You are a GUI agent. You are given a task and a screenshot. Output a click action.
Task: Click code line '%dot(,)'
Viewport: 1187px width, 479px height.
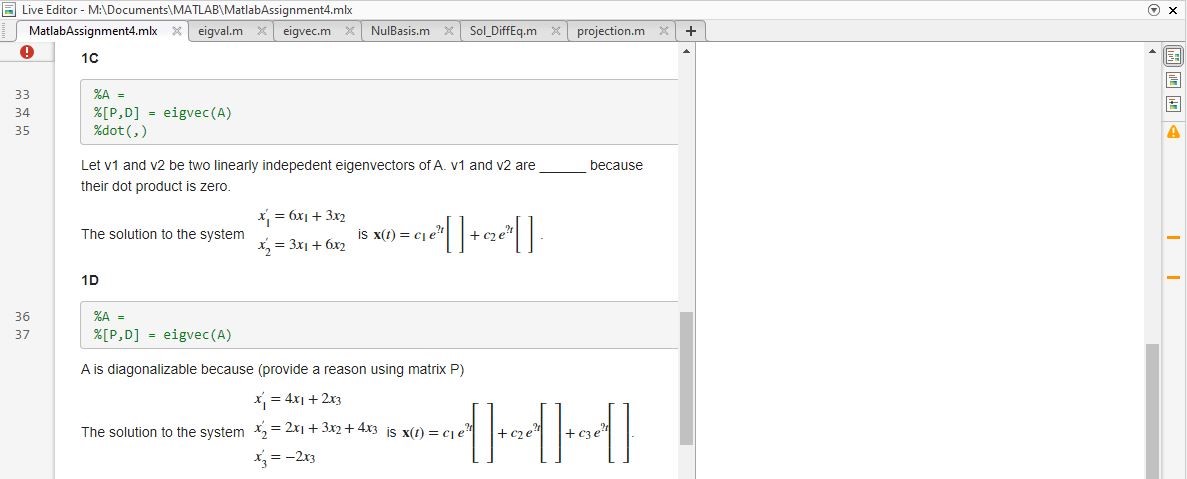point(120,131)
